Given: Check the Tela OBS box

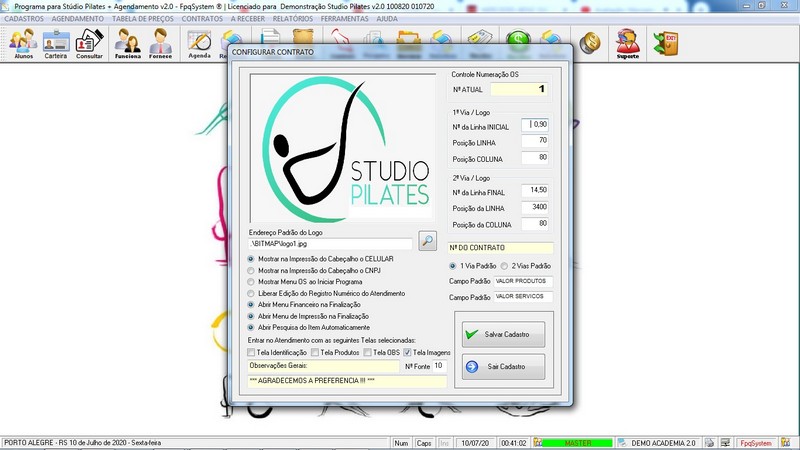Looking at the screenshot, I should click(367, 353).
